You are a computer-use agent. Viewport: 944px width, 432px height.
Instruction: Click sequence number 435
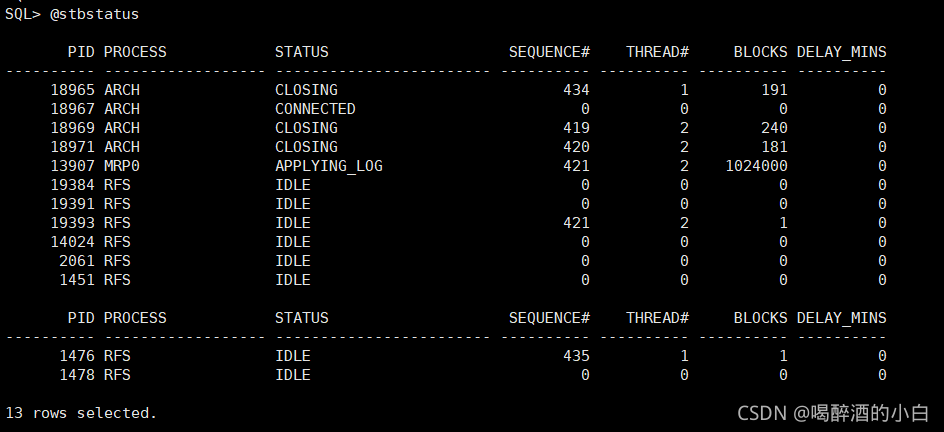[576, 356]
